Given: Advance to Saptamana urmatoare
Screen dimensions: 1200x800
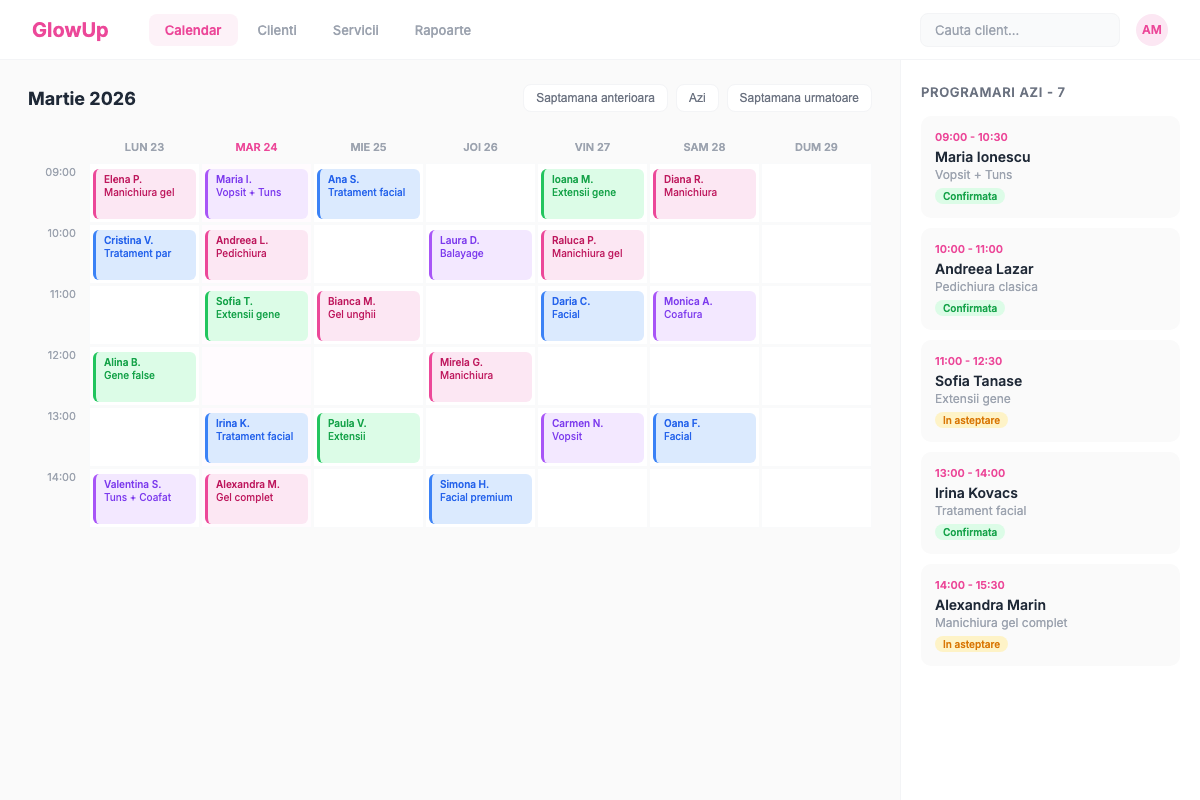Looking at the screenshot, I should pyautogui.click(x=798, y=98).
